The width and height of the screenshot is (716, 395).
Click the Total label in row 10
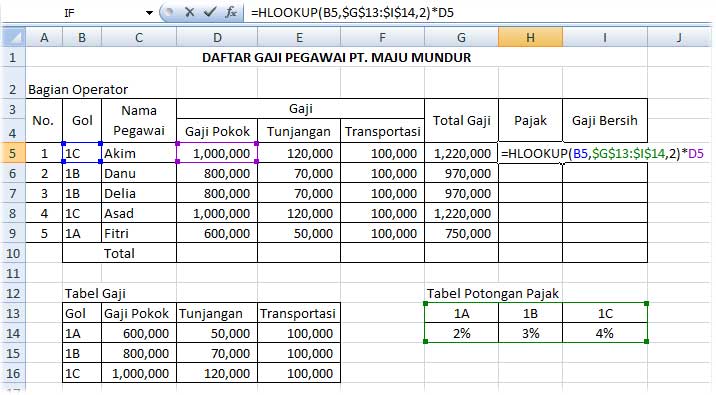[x=119, y=253]
